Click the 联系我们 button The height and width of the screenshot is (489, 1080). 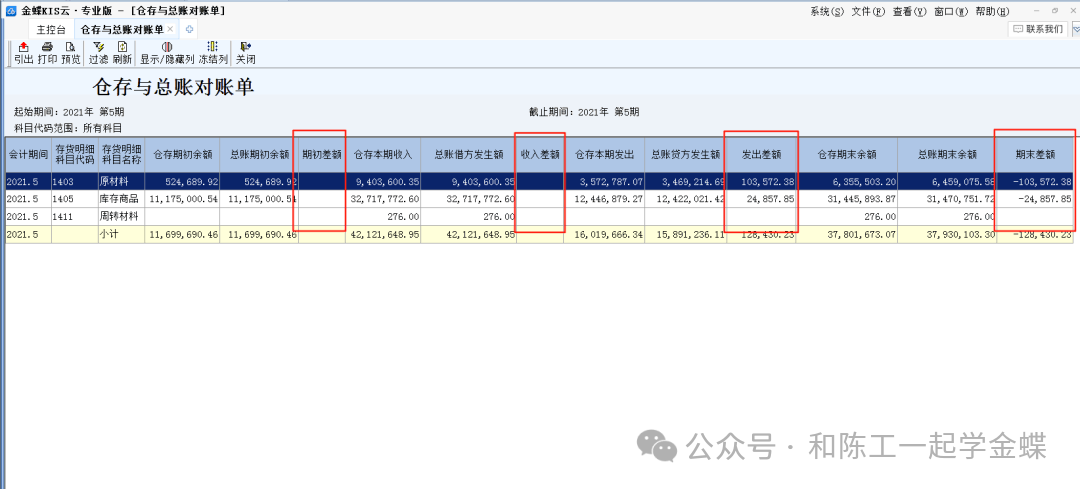tap(1039, 29)
